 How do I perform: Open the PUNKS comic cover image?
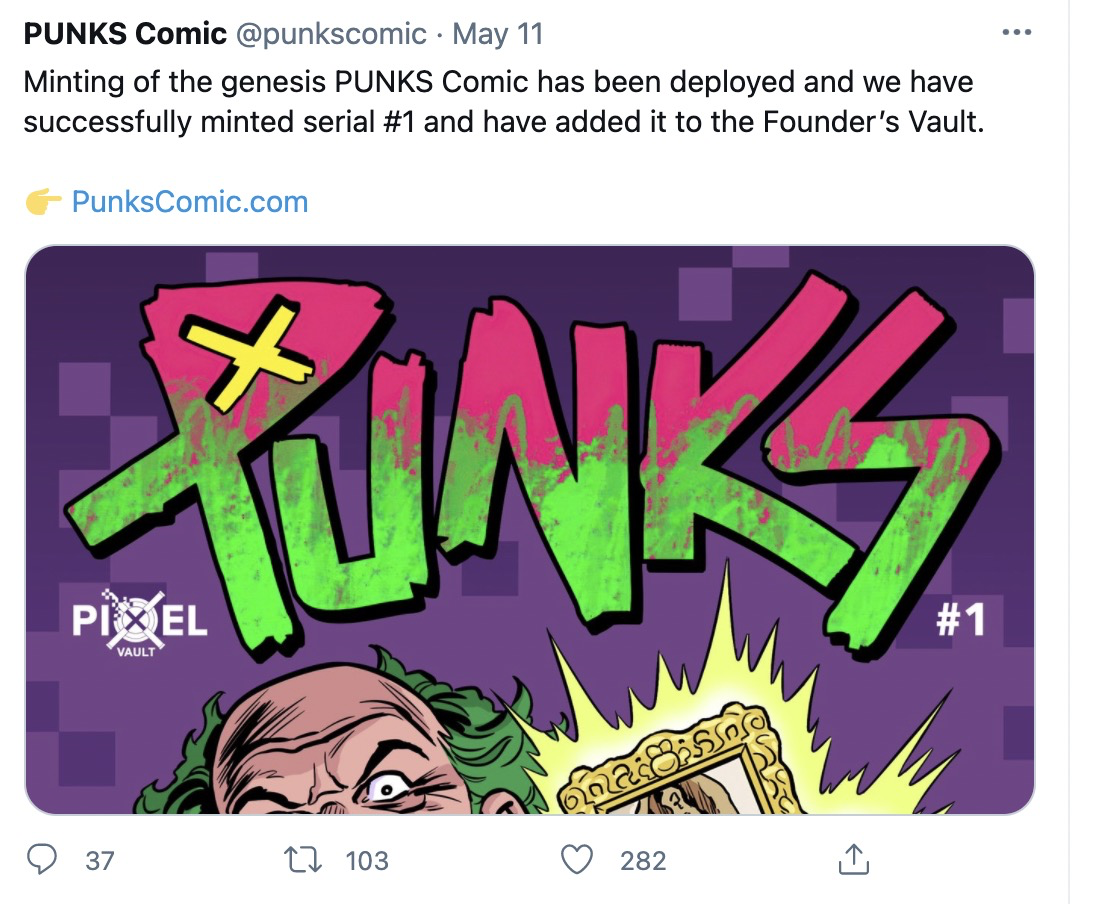[530, 530]
